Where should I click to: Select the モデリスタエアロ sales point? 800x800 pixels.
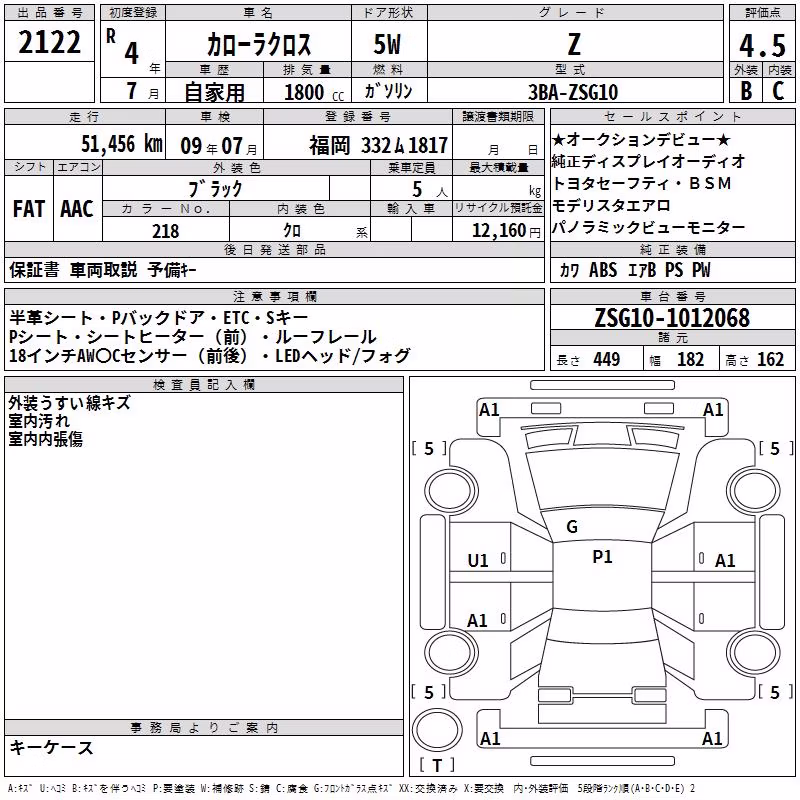click(611, 206)
